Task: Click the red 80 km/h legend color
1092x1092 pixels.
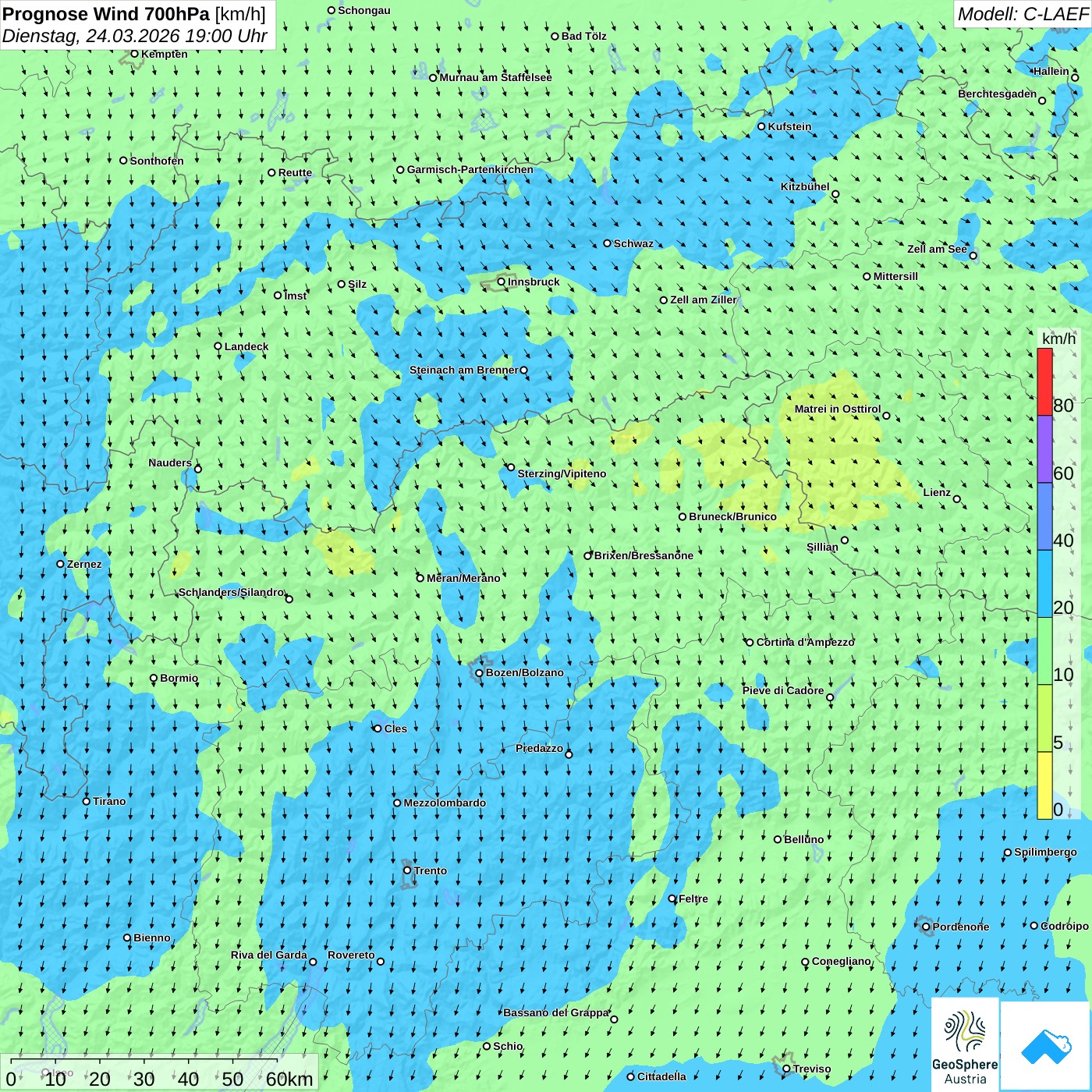Action: coord(1044,381)
